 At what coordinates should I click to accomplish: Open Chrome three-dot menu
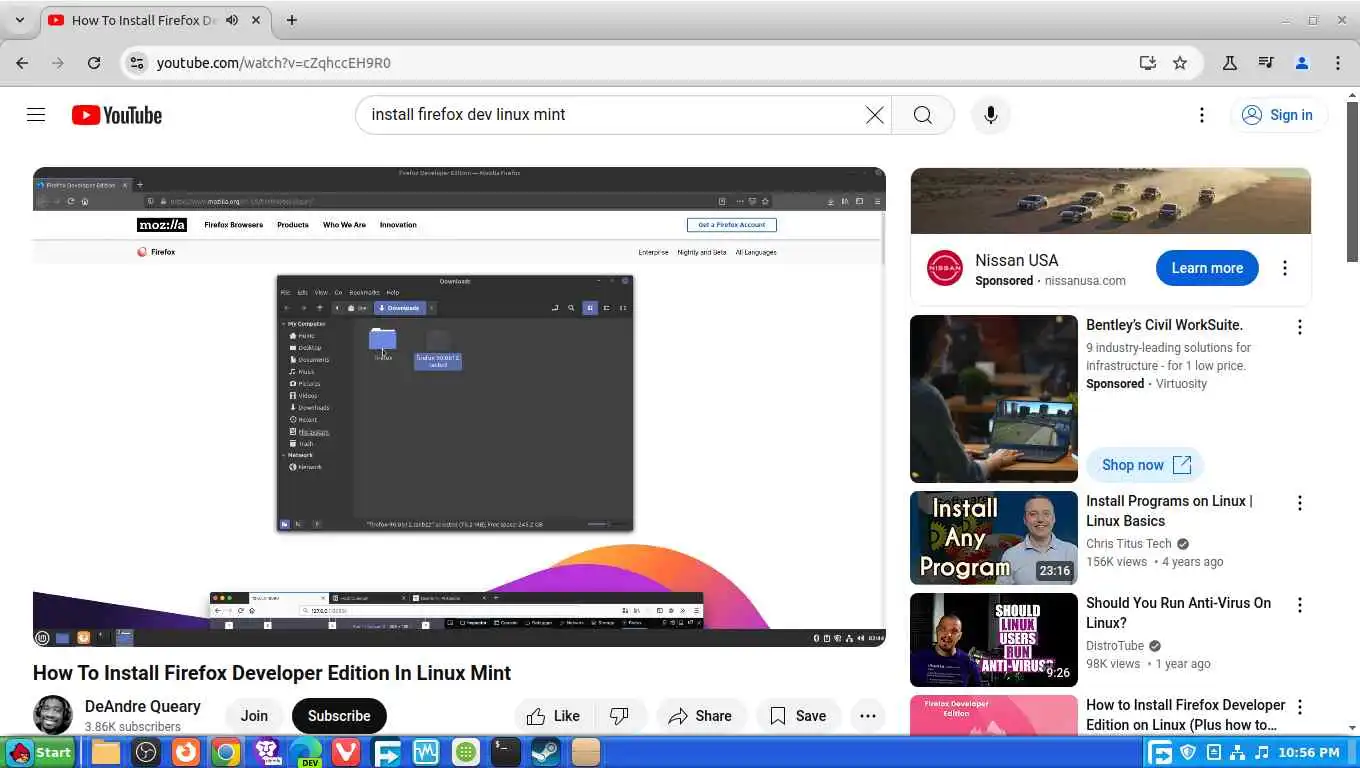(x=1338, y=62)
